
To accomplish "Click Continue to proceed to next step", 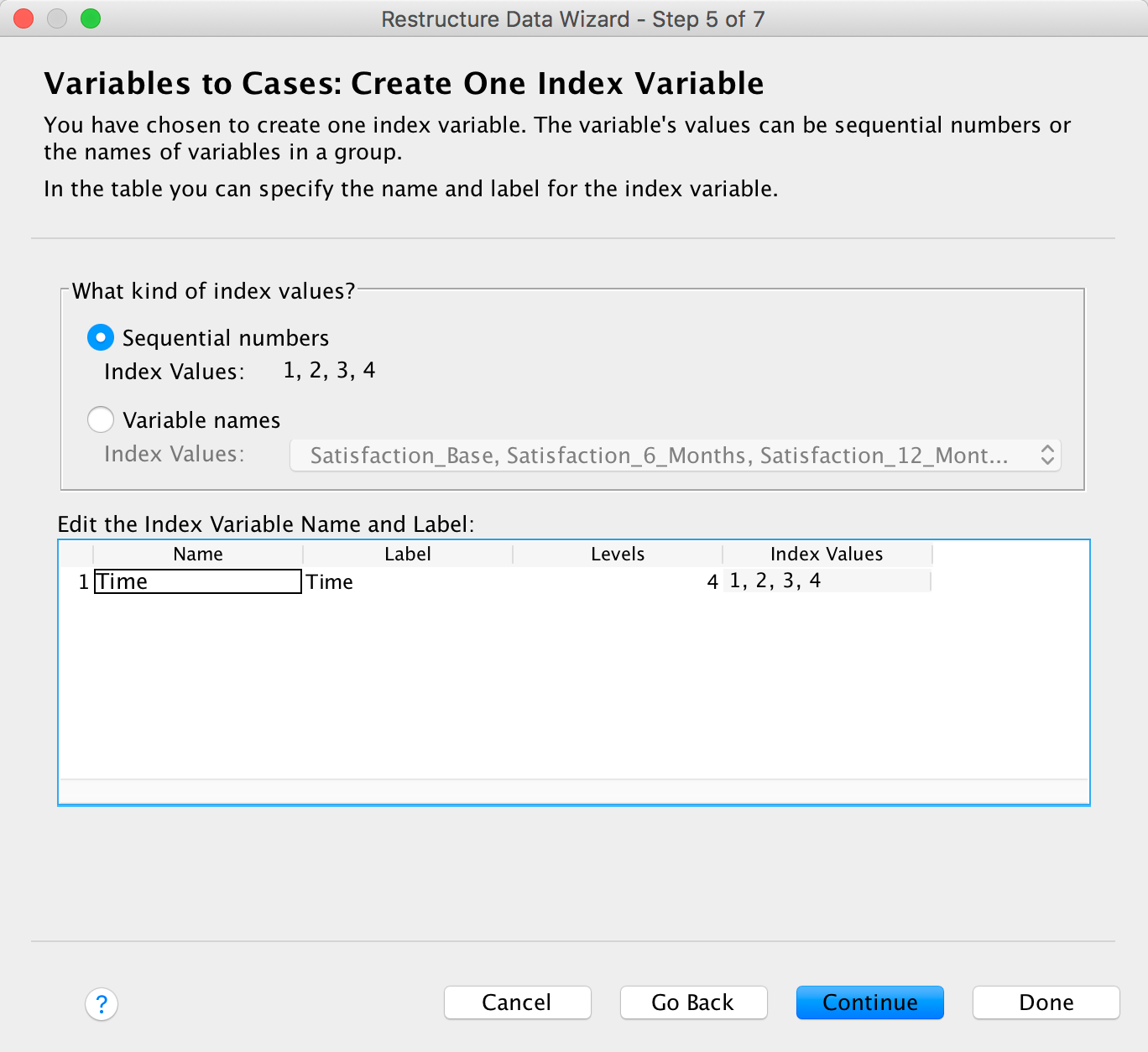I will click(x=869, y=1003).
